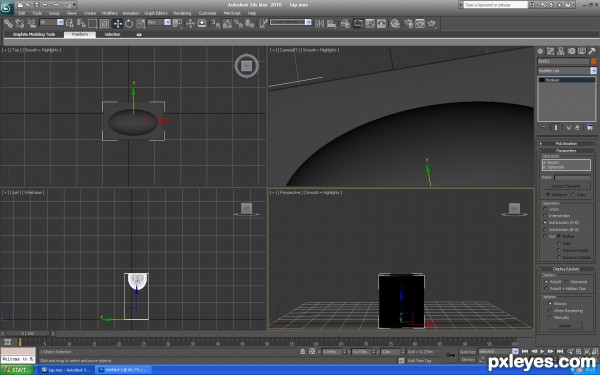This screenshot has height=375, width=600.
Task: Open the selection filter All dropdown
Action: click(60, 23)
